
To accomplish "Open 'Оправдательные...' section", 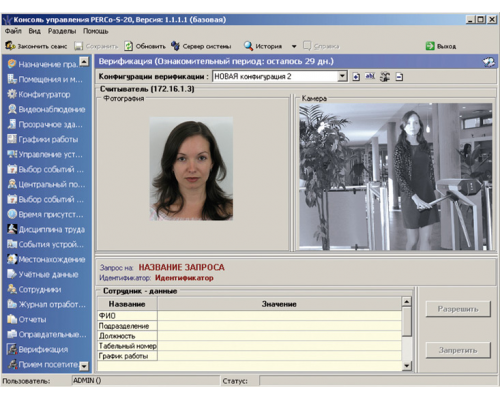I will tap(47, 334).
